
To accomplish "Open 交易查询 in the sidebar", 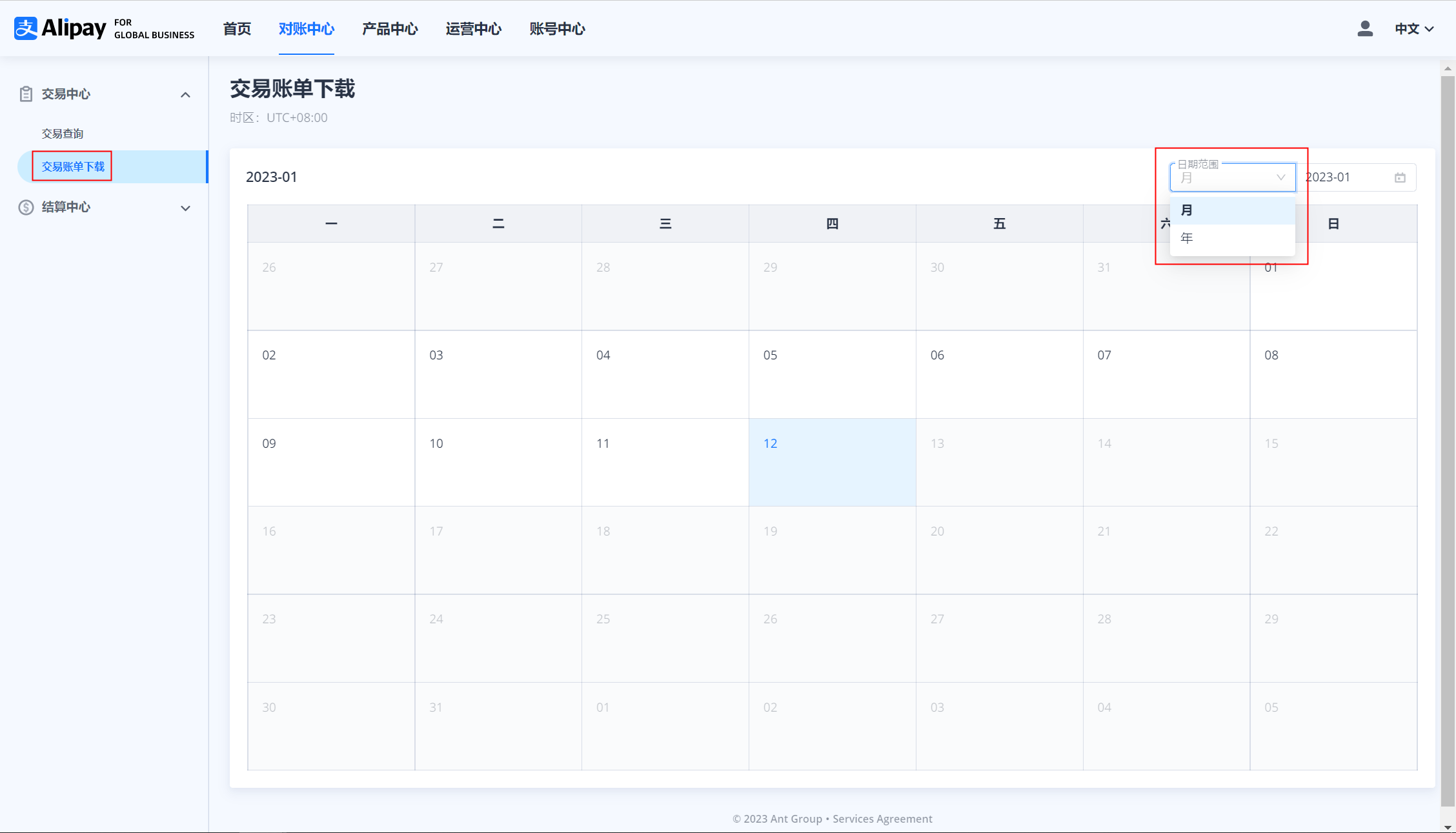I will tap(63, 134).
